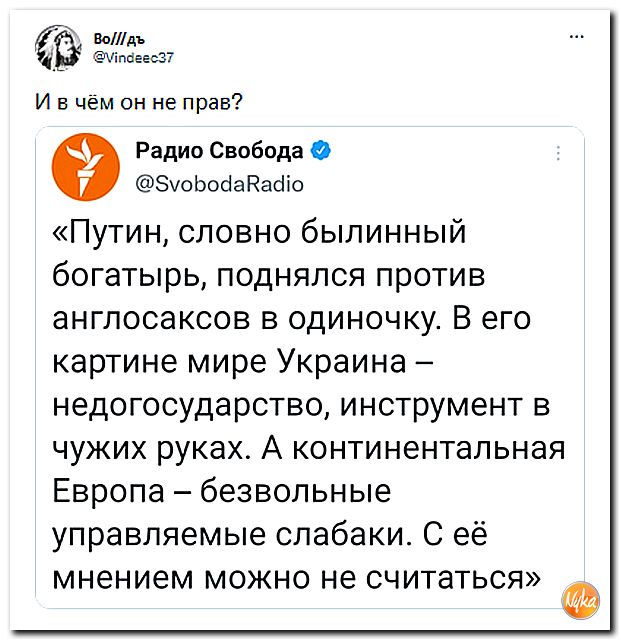
Task: Click the Nyka watermark logo
Action: (581, 600)
